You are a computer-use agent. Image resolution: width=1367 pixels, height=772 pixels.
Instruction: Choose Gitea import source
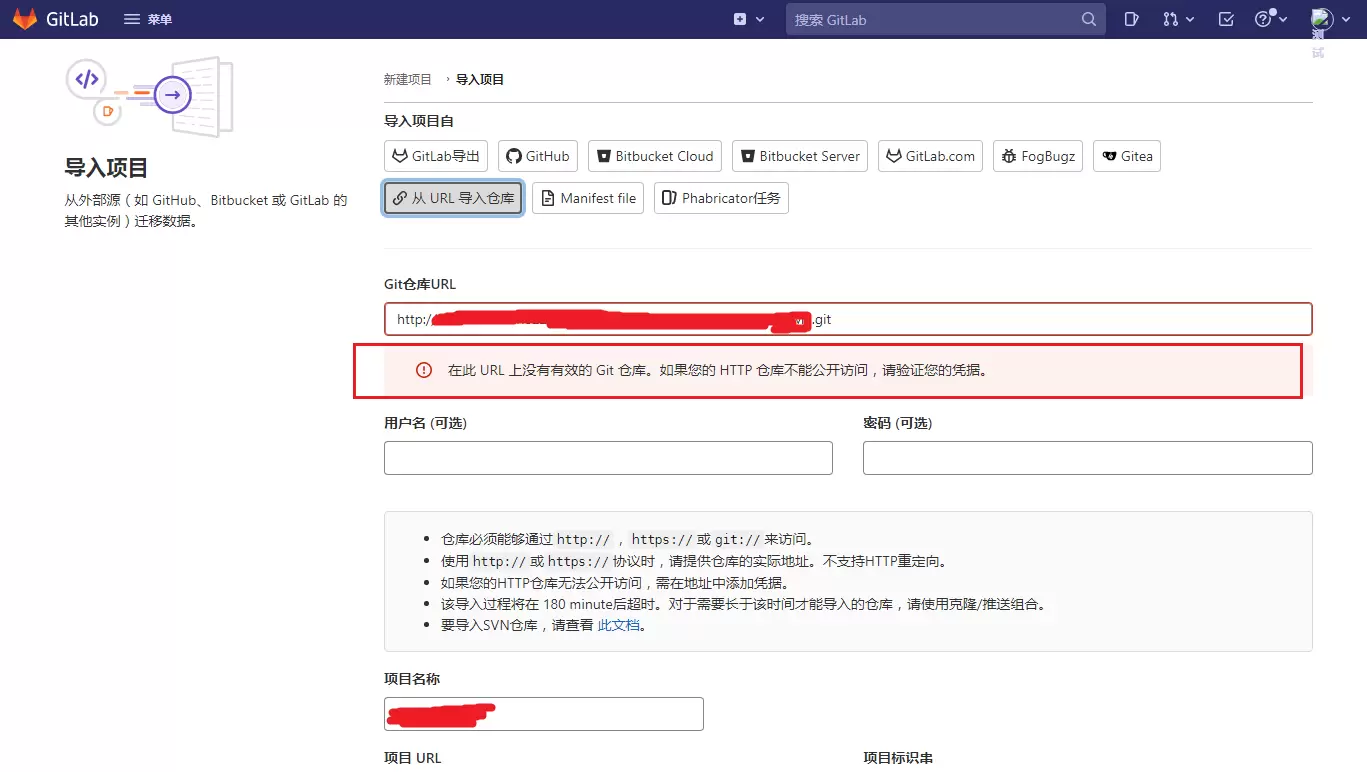[1127, 156]
